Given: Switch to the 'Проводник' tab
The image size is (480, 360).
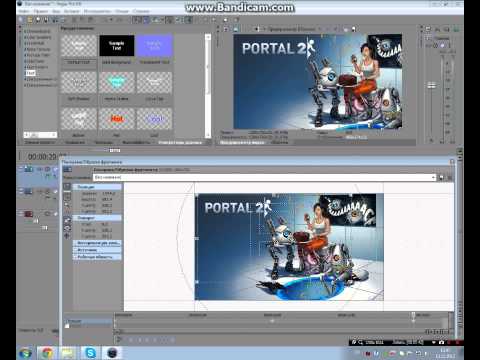Looking at the screenshot, I should click(x=75, y=142).
